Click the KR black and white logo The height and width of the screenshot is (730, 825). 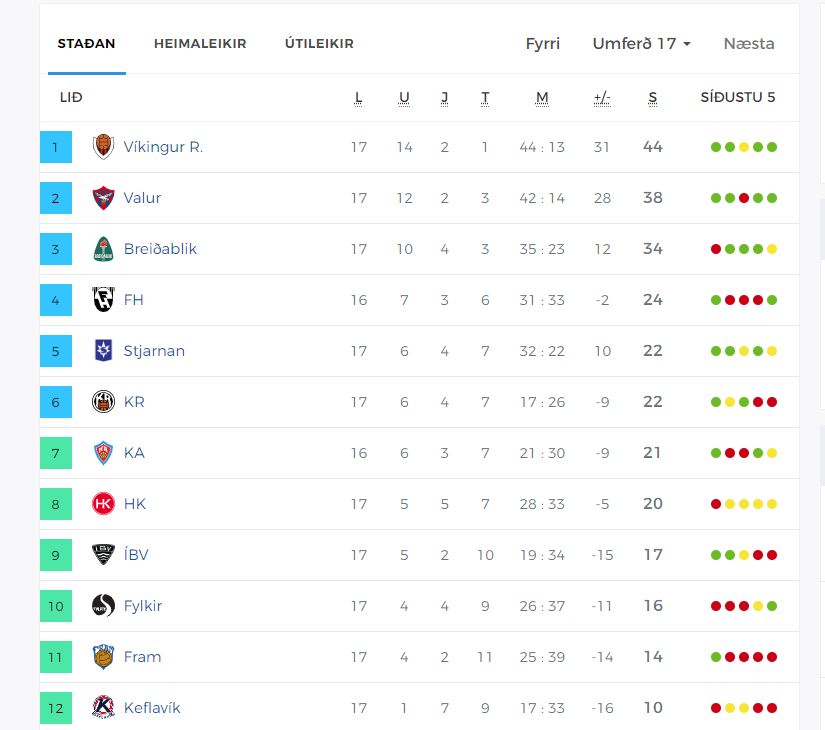tap(103, 402)
